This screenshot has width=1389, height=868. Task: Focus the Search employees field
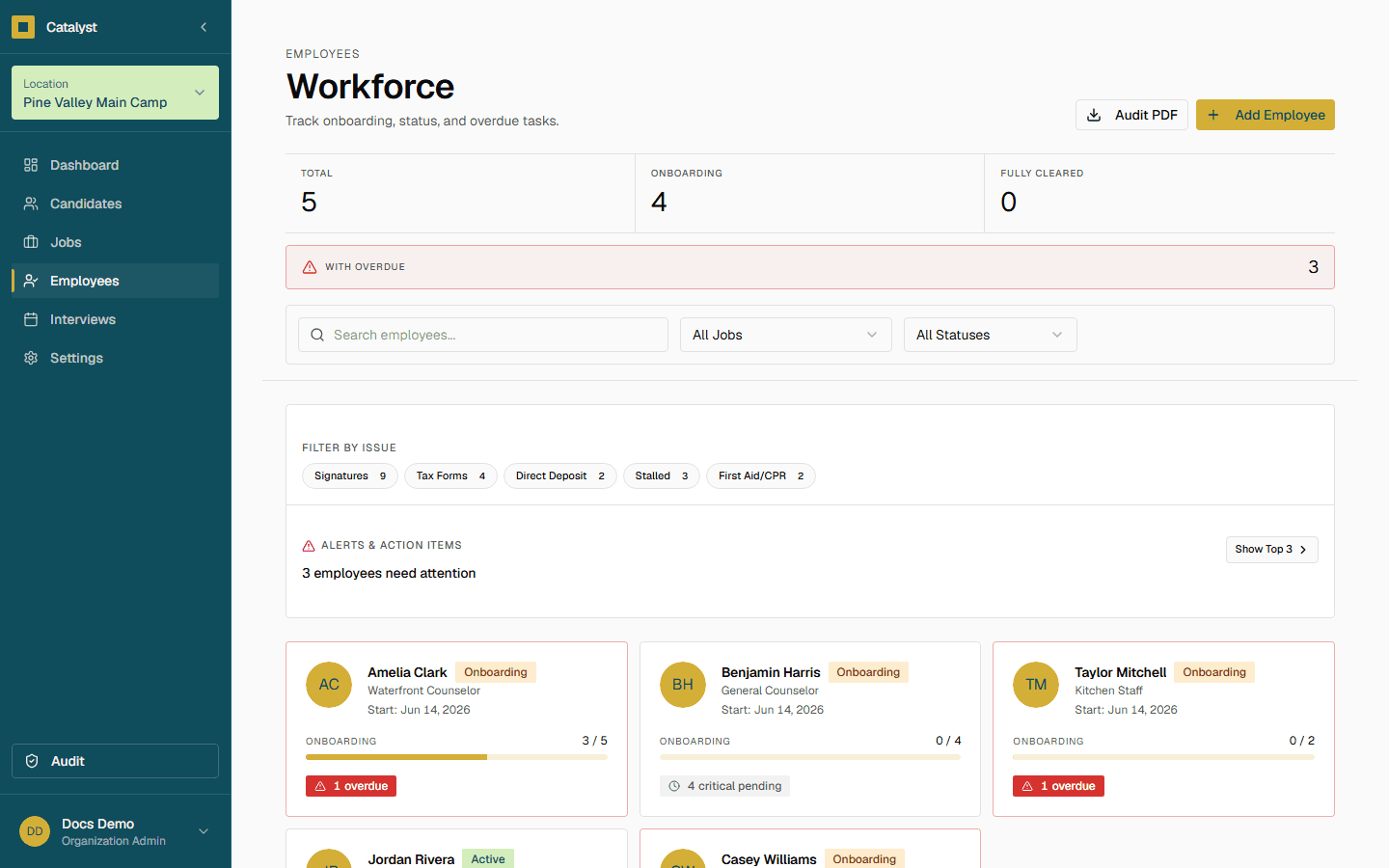tap(483, 335)
